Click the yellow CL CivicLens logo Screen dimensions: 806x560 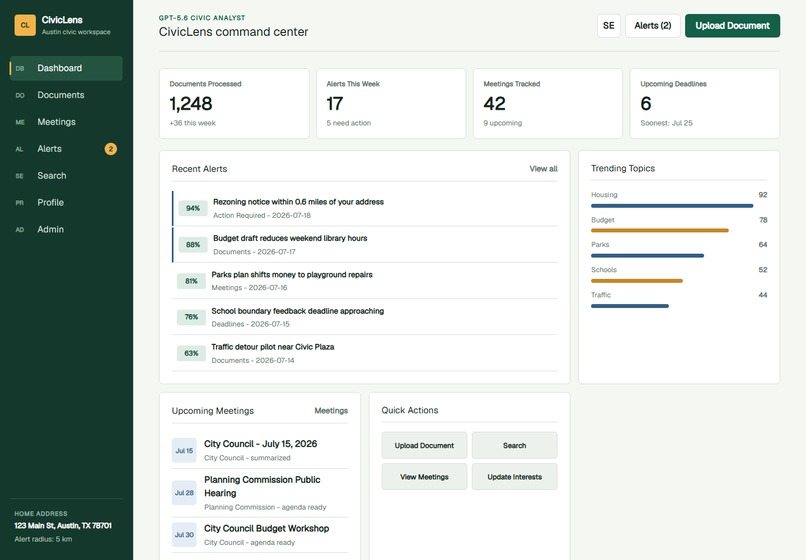pyautogui.click(x=25, y=25)
